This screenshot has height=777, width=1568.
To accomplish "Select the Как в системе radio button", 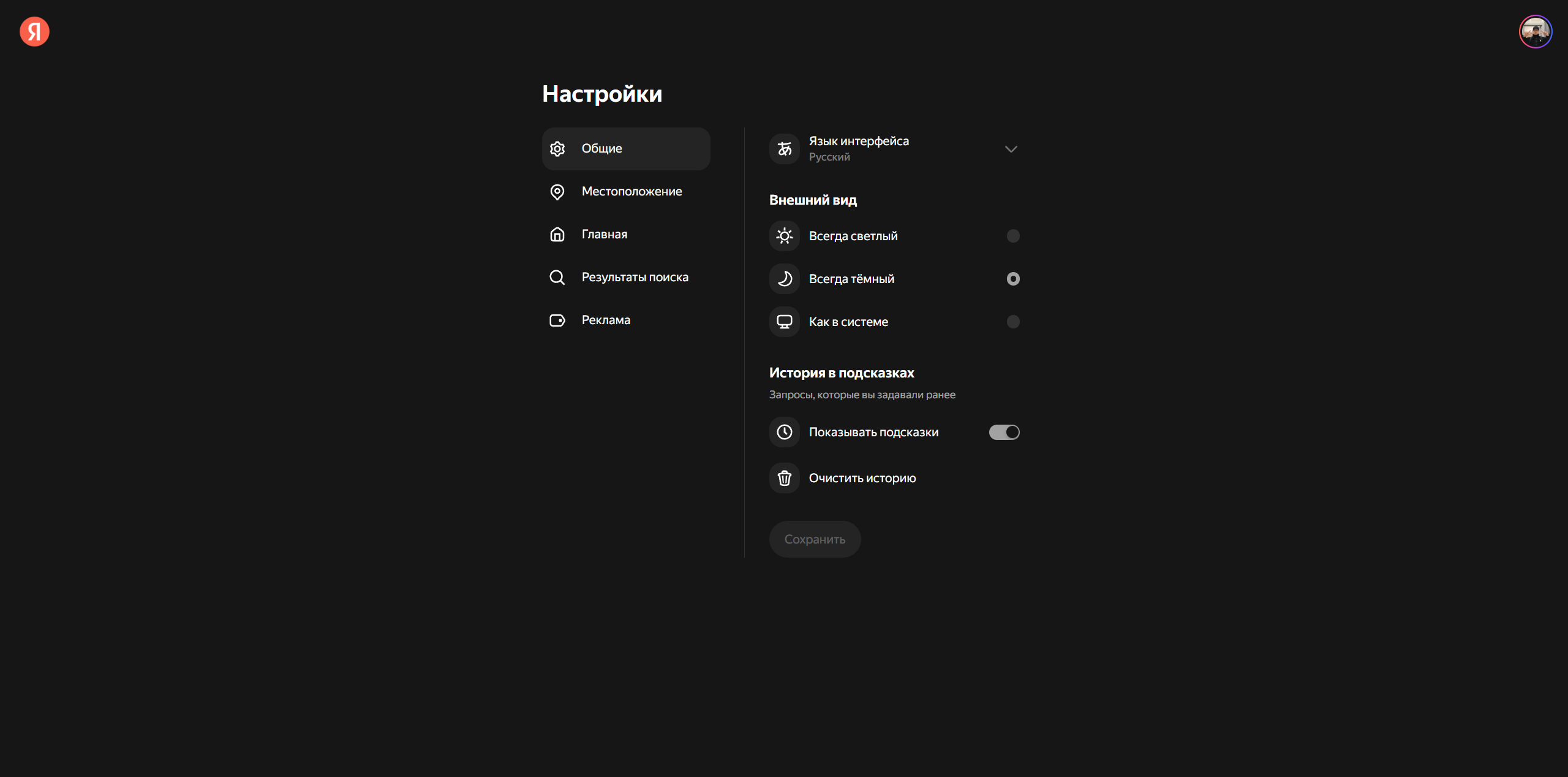I will pos(1013,322).
